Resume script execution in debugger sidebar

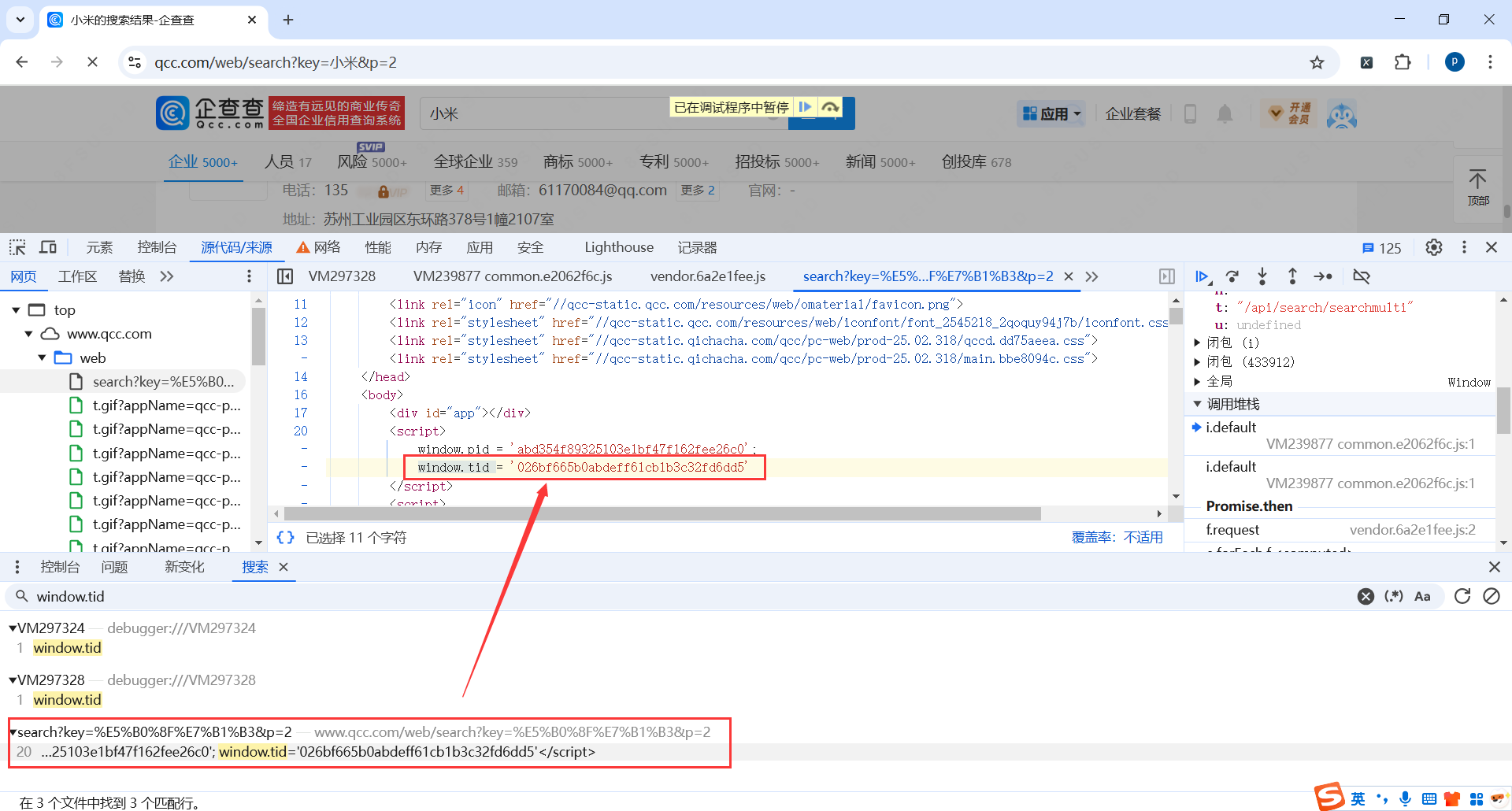pyautogui.click(x=1202, y=276)
